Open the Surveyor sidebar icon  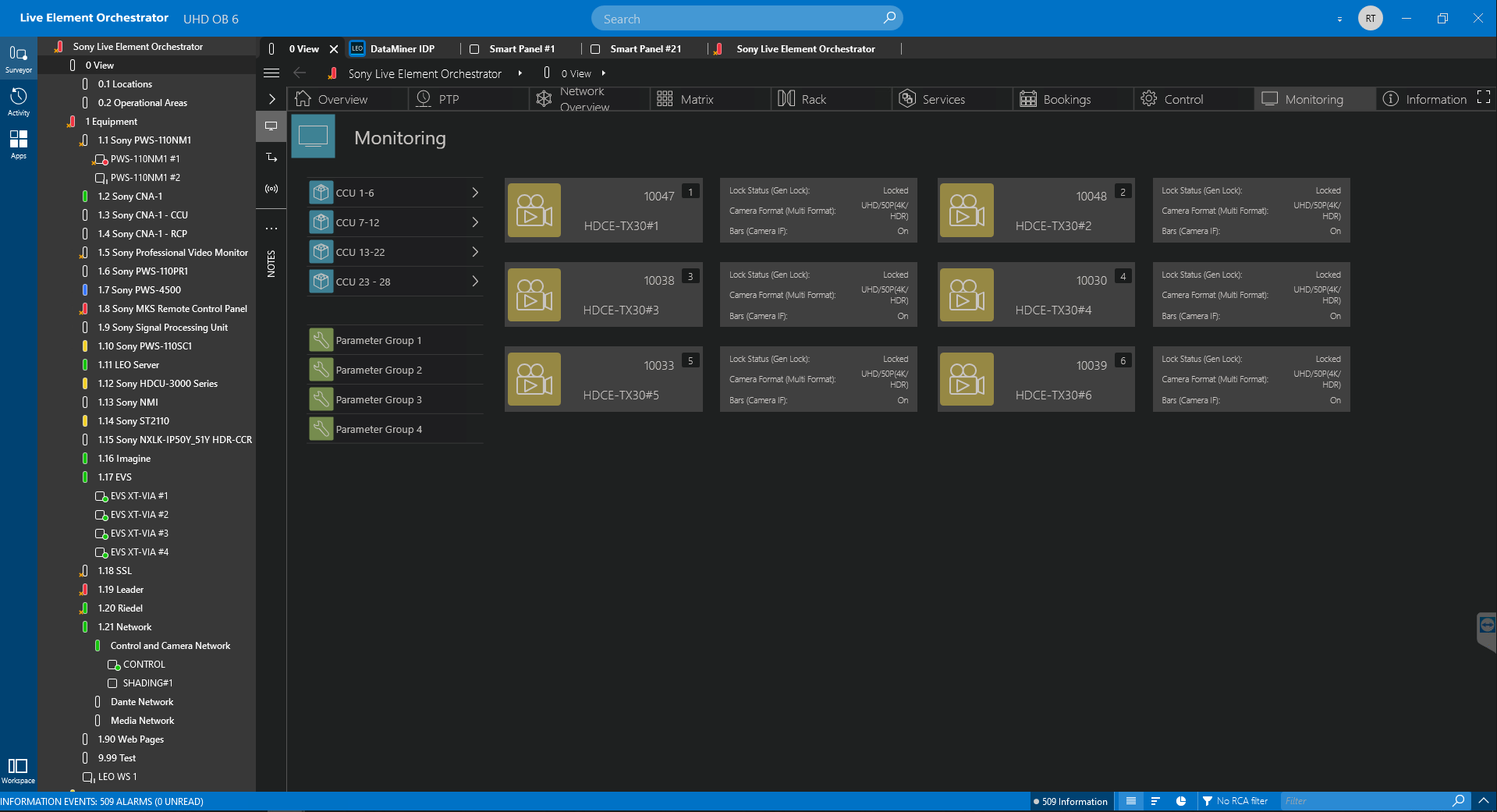[18, 58]
